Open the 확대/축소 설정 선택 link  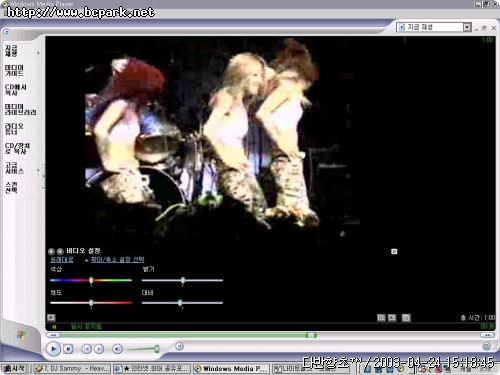click(x=117, y=259)
